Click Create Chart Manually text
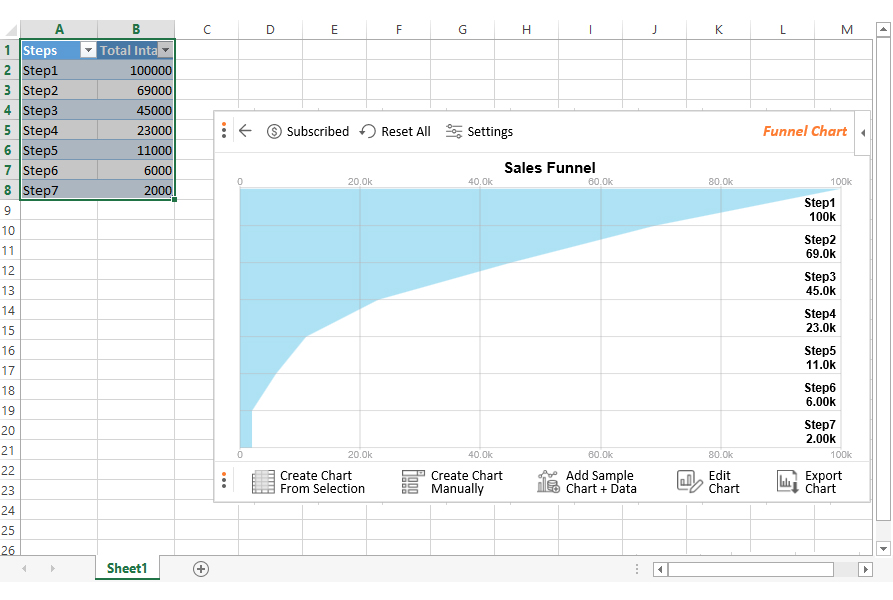 tap(466, 482)
